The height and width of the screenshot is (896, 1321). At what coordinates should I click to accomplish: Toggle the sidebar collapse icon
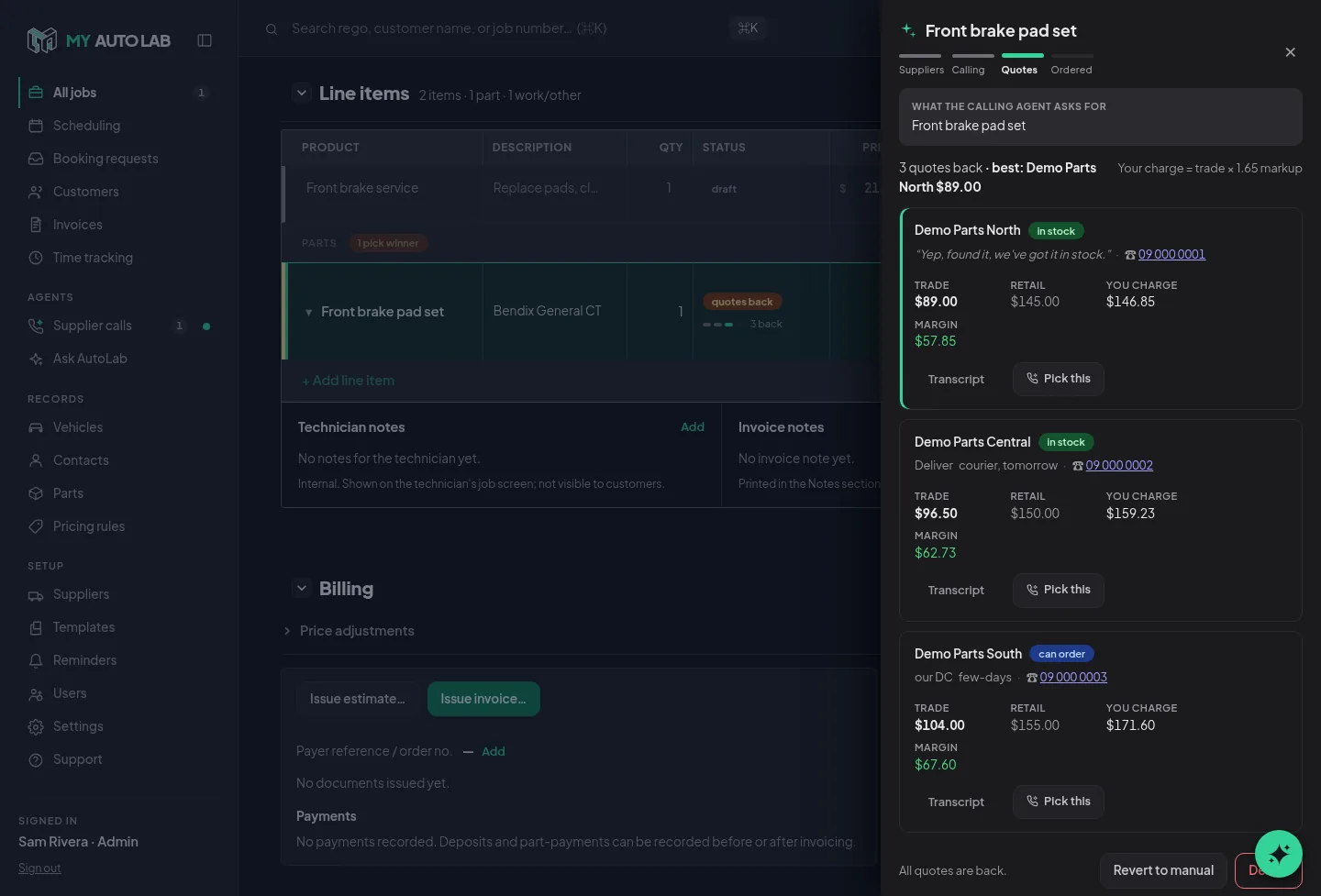(x=205, y=40)
